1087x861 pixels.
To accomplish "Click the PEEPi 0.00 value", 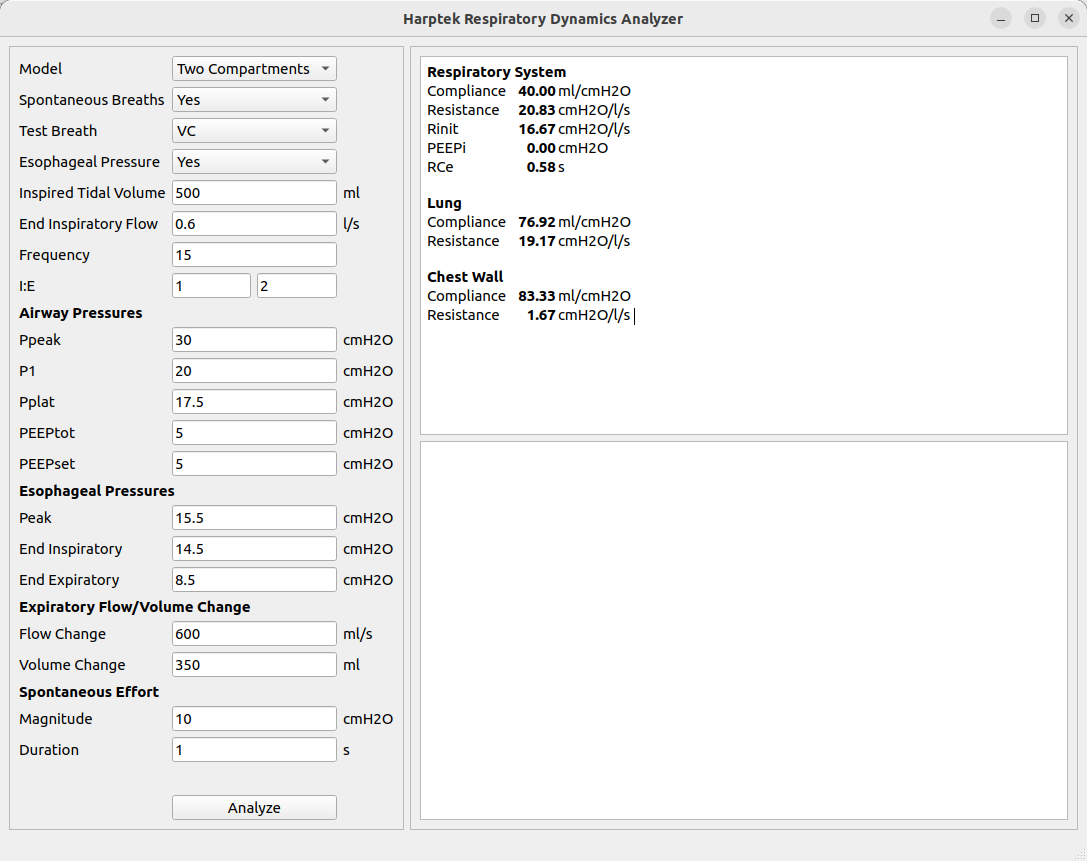I will click(541, 148).
